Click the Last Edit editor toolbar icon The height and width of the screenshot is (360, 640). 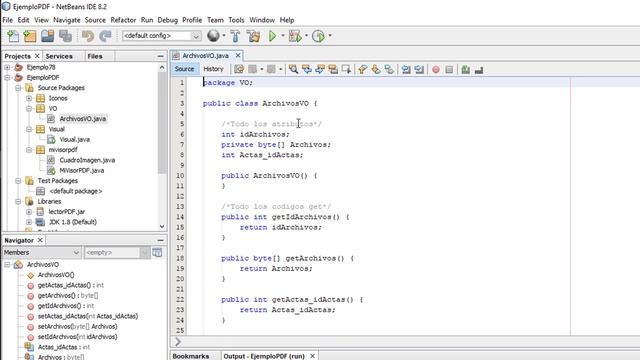(x=239, y=69)
